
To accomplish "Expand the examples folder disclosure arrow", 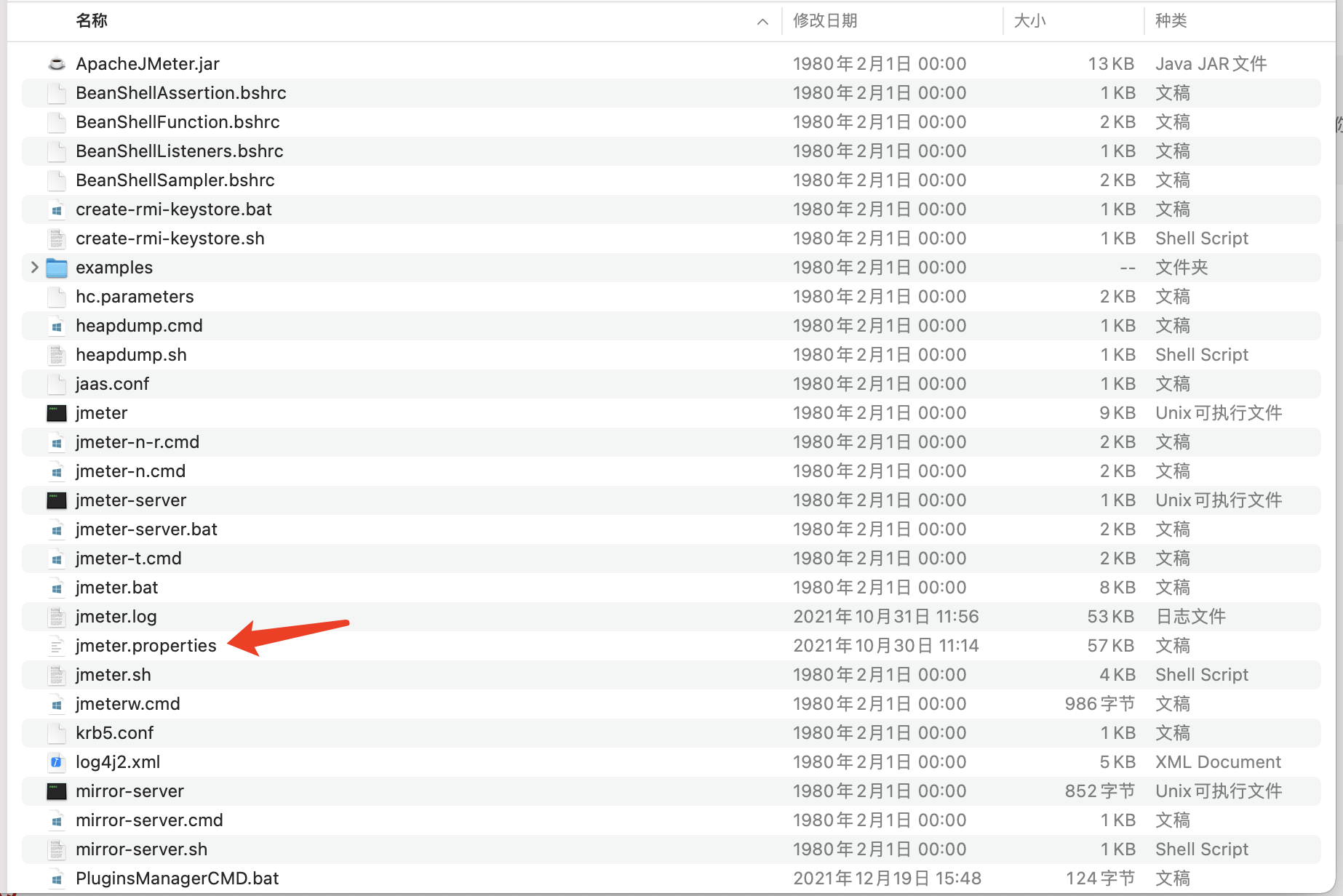I will [x=34, y=268].
